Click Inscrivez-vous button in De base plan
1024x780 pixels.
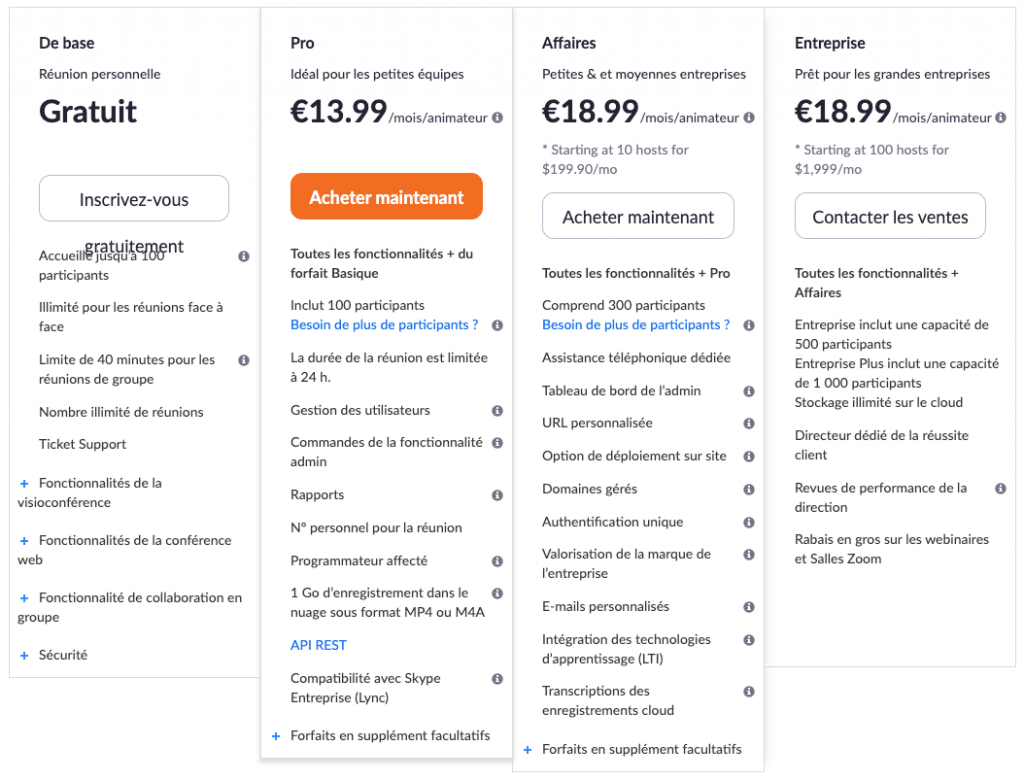(x=134, y=199)
